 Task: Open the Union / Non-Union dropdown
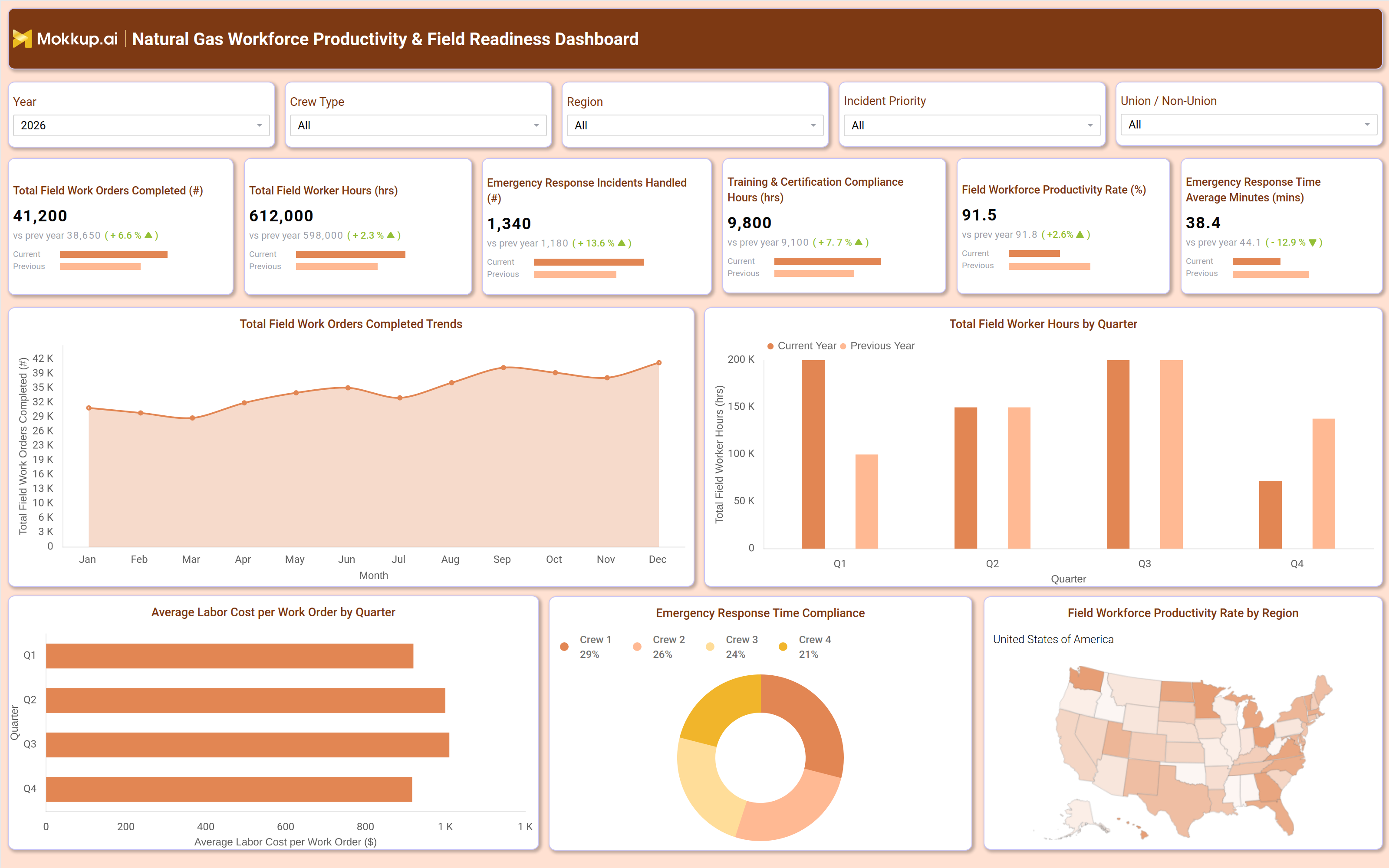1248,125
